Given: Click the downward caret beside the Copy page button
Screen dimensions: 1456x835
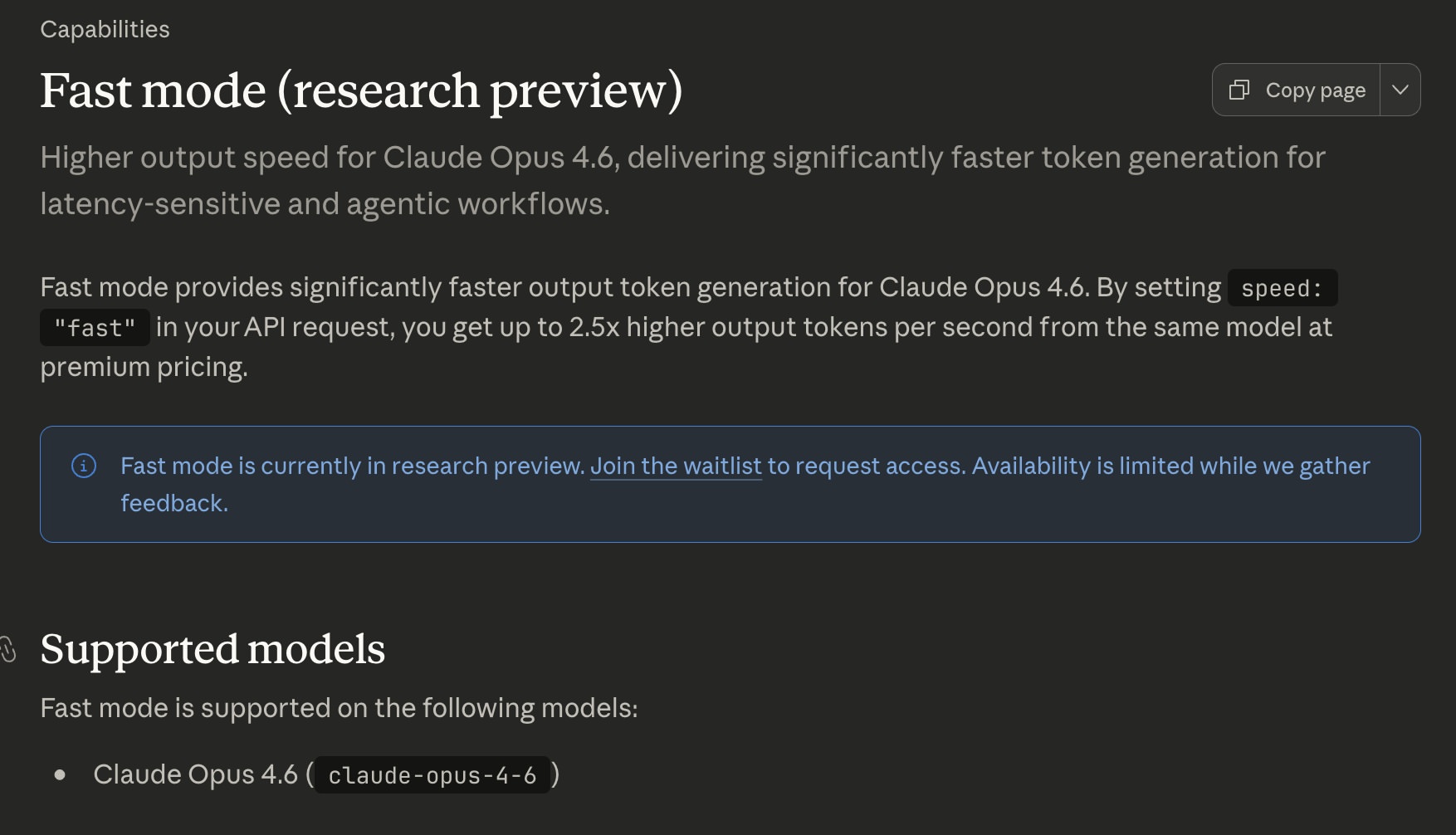Looking at the screenshot, I should (1400, 90).
